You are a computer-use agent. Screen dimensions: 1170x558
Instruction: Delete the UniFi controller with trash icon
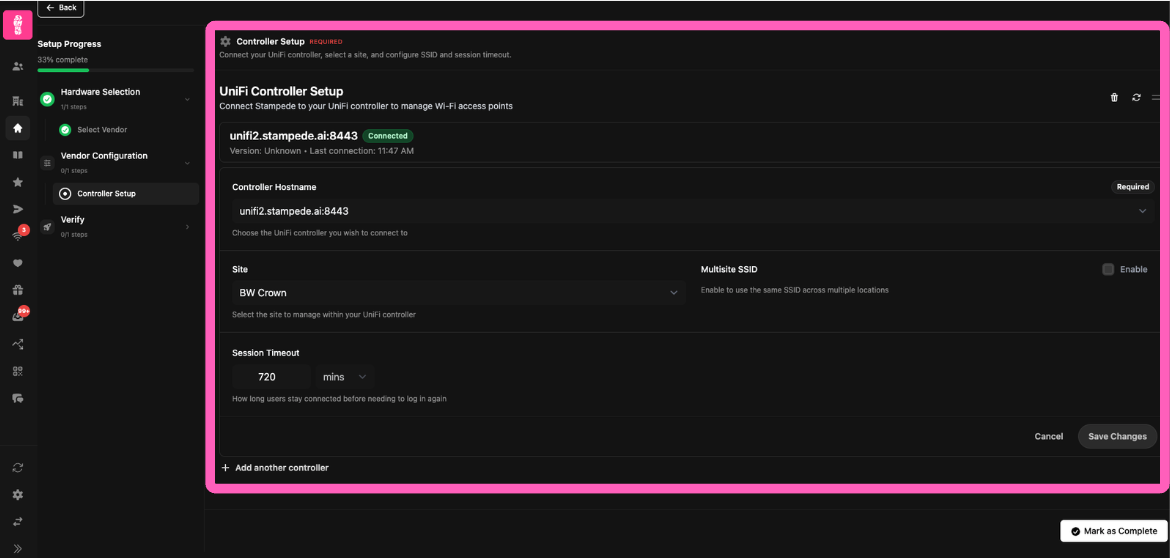click(x=1115, y=97)
